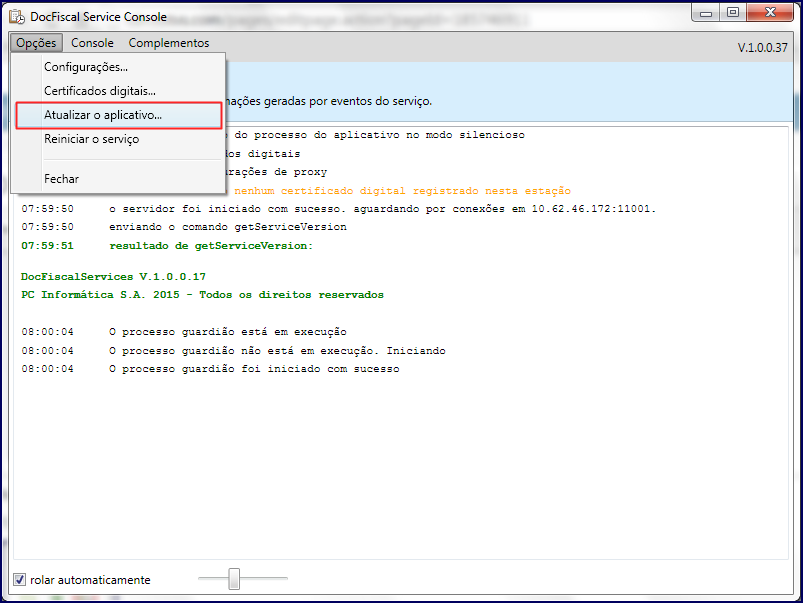Click log line 'O processo guardião está em execução'
The width and height of the screenshot is (803, 603).
(228, 332)
